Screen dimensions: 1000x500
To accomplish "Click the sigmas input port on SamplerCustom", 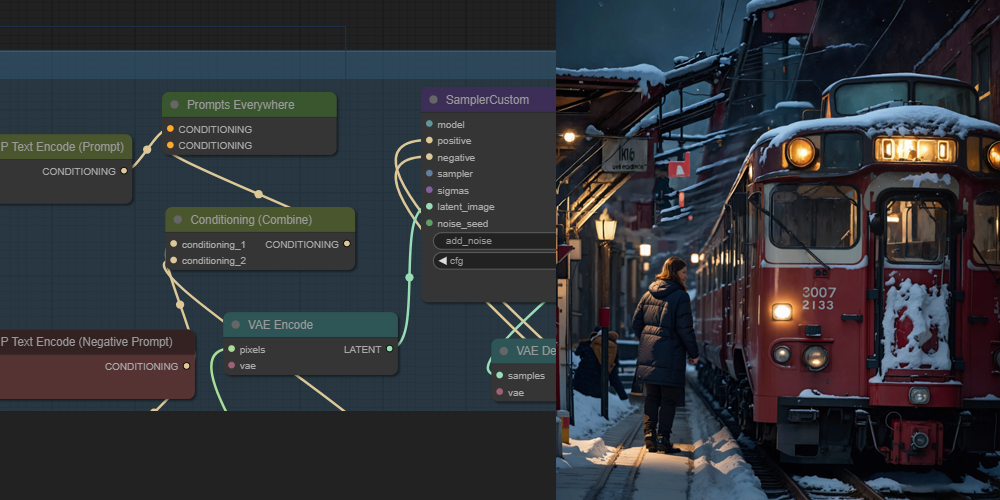I will tap(429, 190).
